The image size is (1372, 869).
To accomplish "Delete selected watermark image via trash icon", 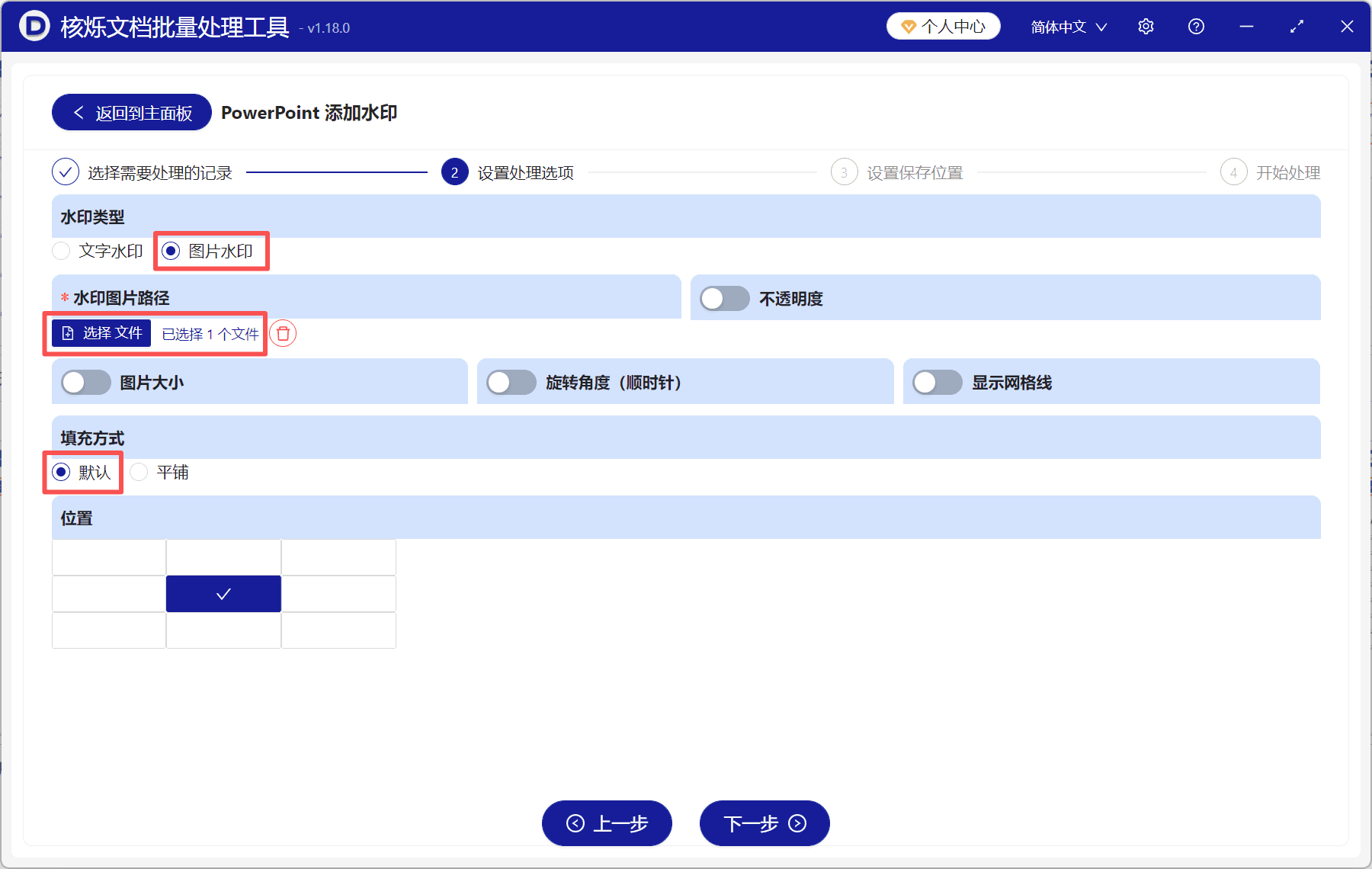I will (x=282, y=333).
